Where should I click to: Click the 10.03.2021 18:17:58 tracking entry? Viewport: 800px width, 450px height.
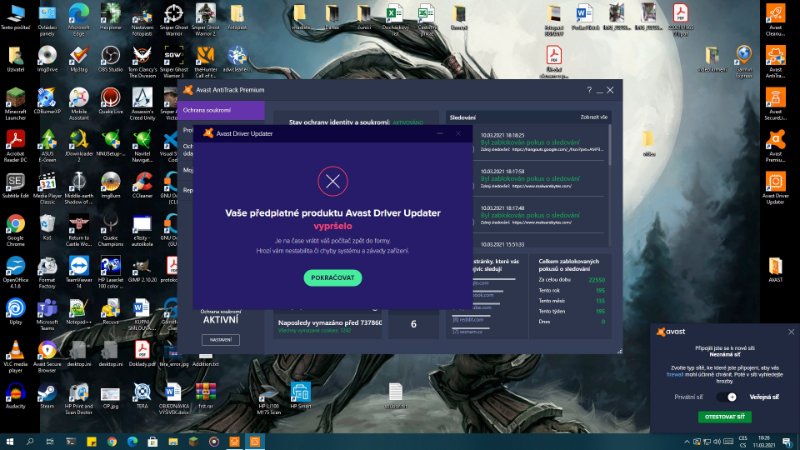541,179
